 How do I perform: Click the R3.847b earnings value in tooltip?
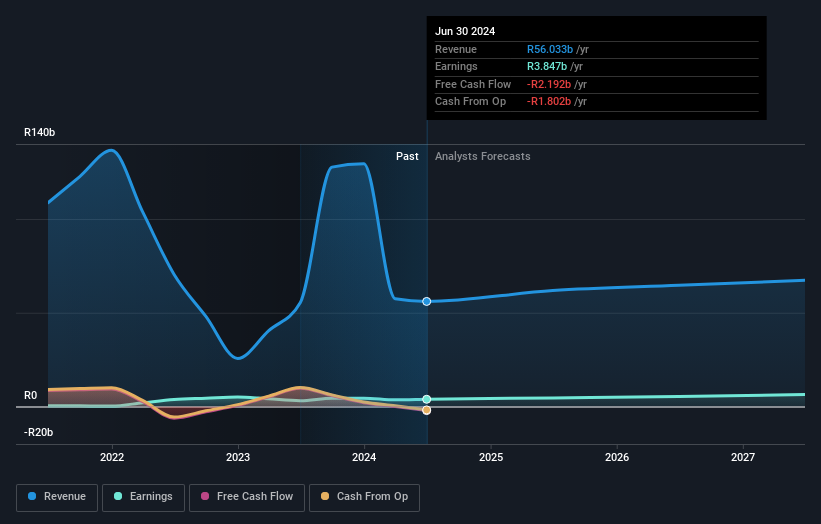[x=547, y=66]
